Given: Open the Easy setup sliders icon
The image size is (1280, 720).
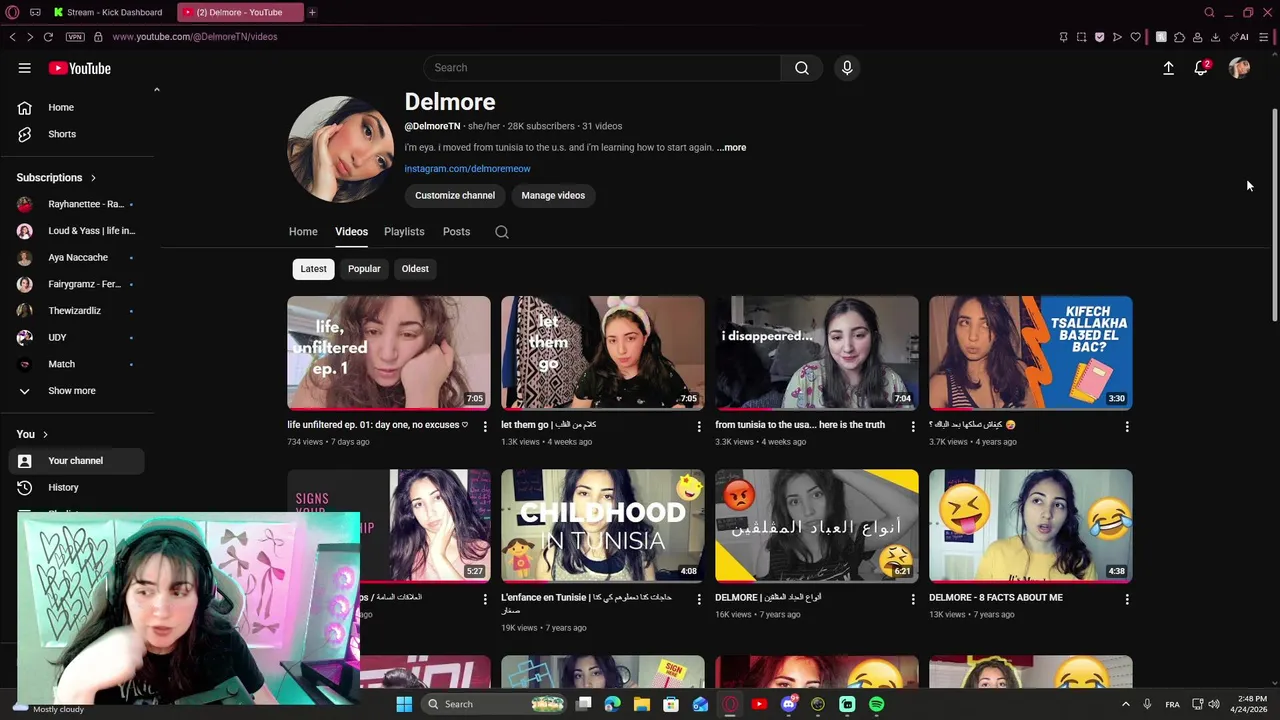Looking at the screenshot, I should (1264, 37).
